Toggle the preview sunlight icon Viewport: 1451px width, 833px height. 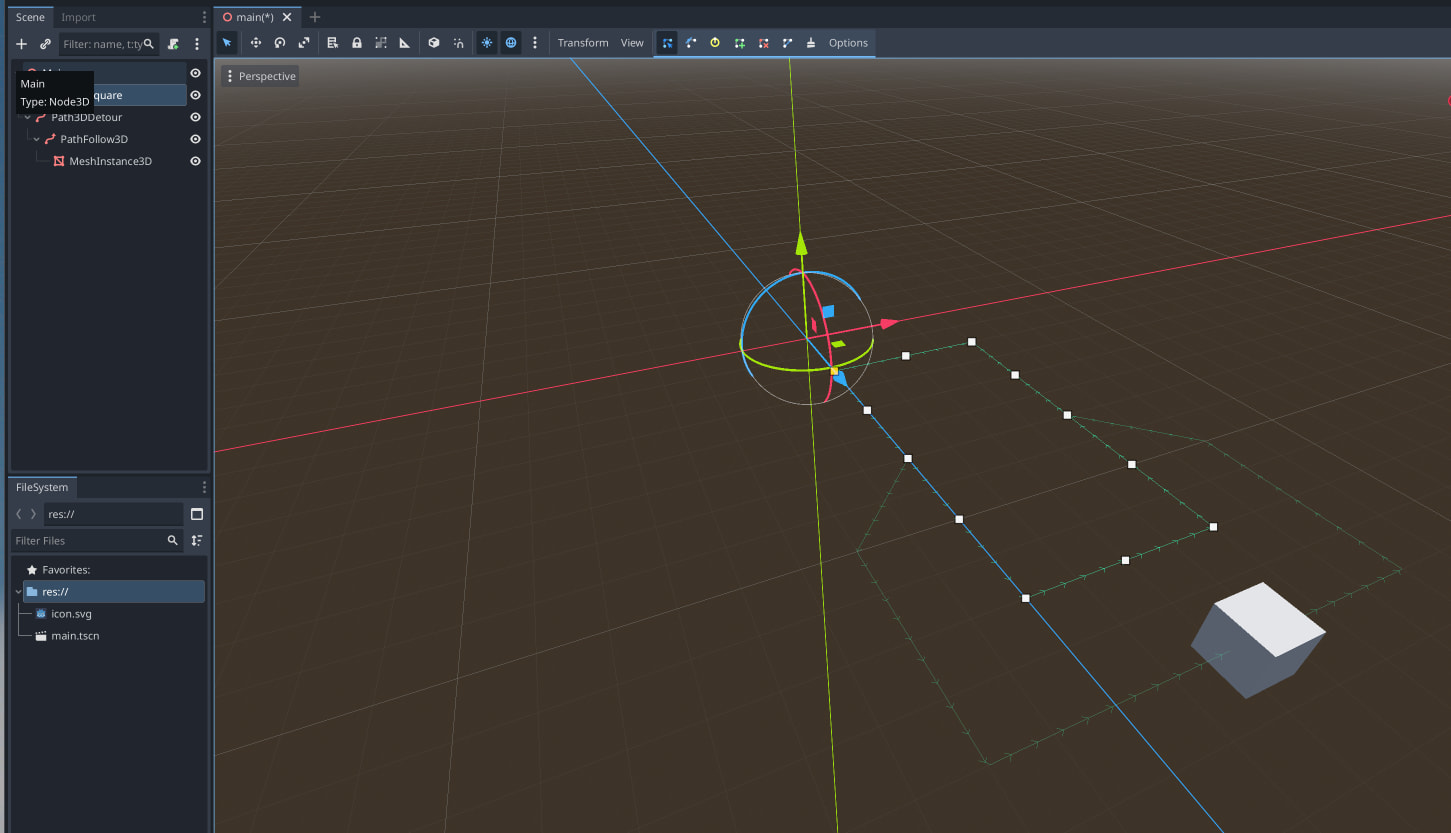tap(487, 43)
